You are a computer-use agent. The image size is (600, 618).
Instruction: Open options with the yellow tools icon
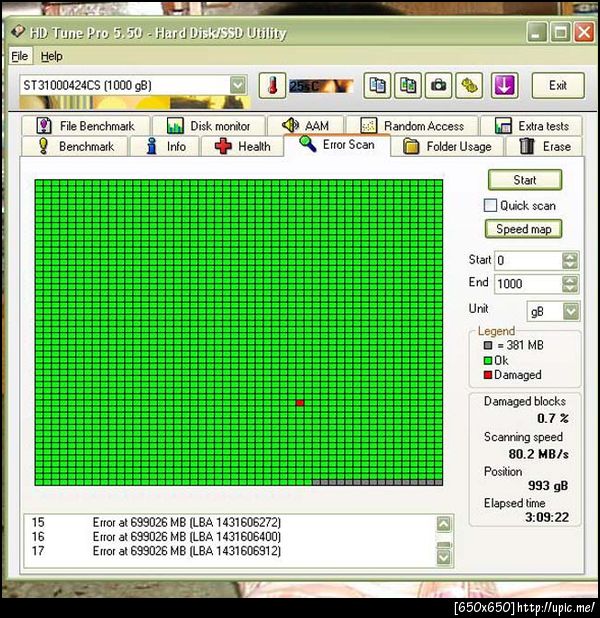pyautogui.click(x=469, y=85)
